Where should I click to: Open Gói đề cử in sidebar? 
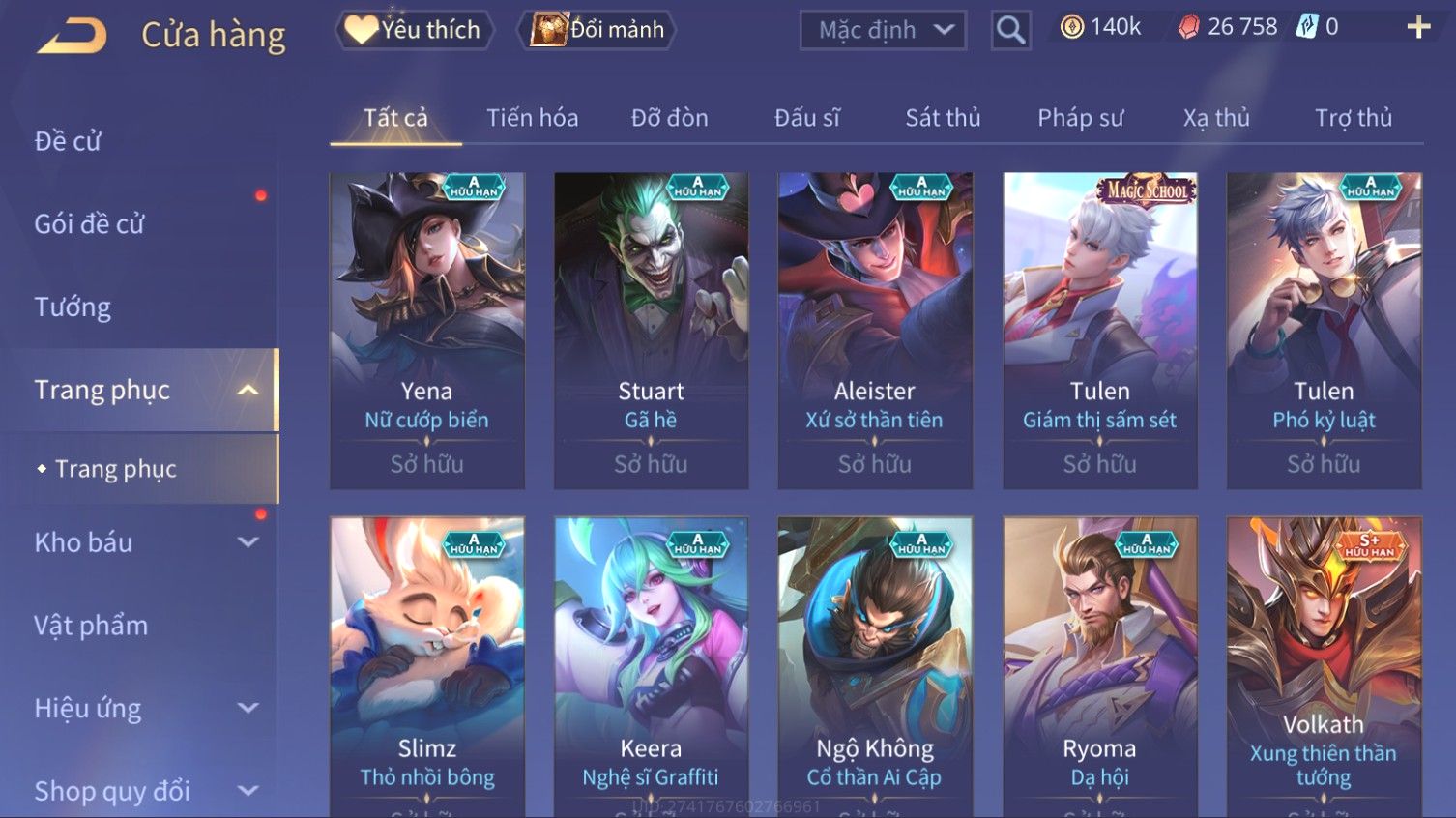[x=89, y=224]
